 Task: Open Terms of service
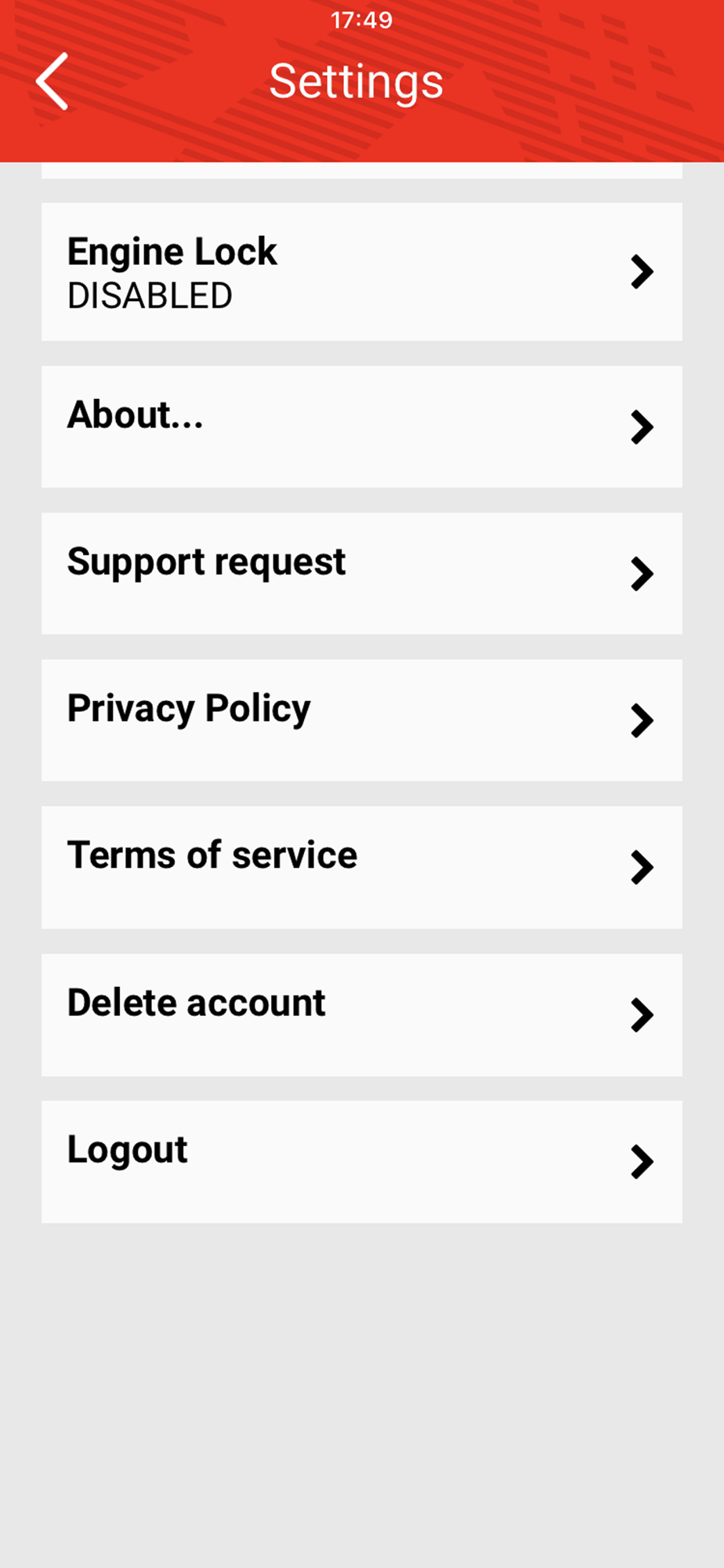coord(212,855)
